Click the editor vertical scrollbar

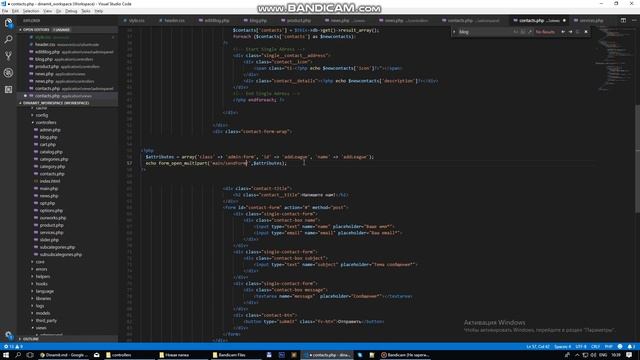[x=637, y=159]
